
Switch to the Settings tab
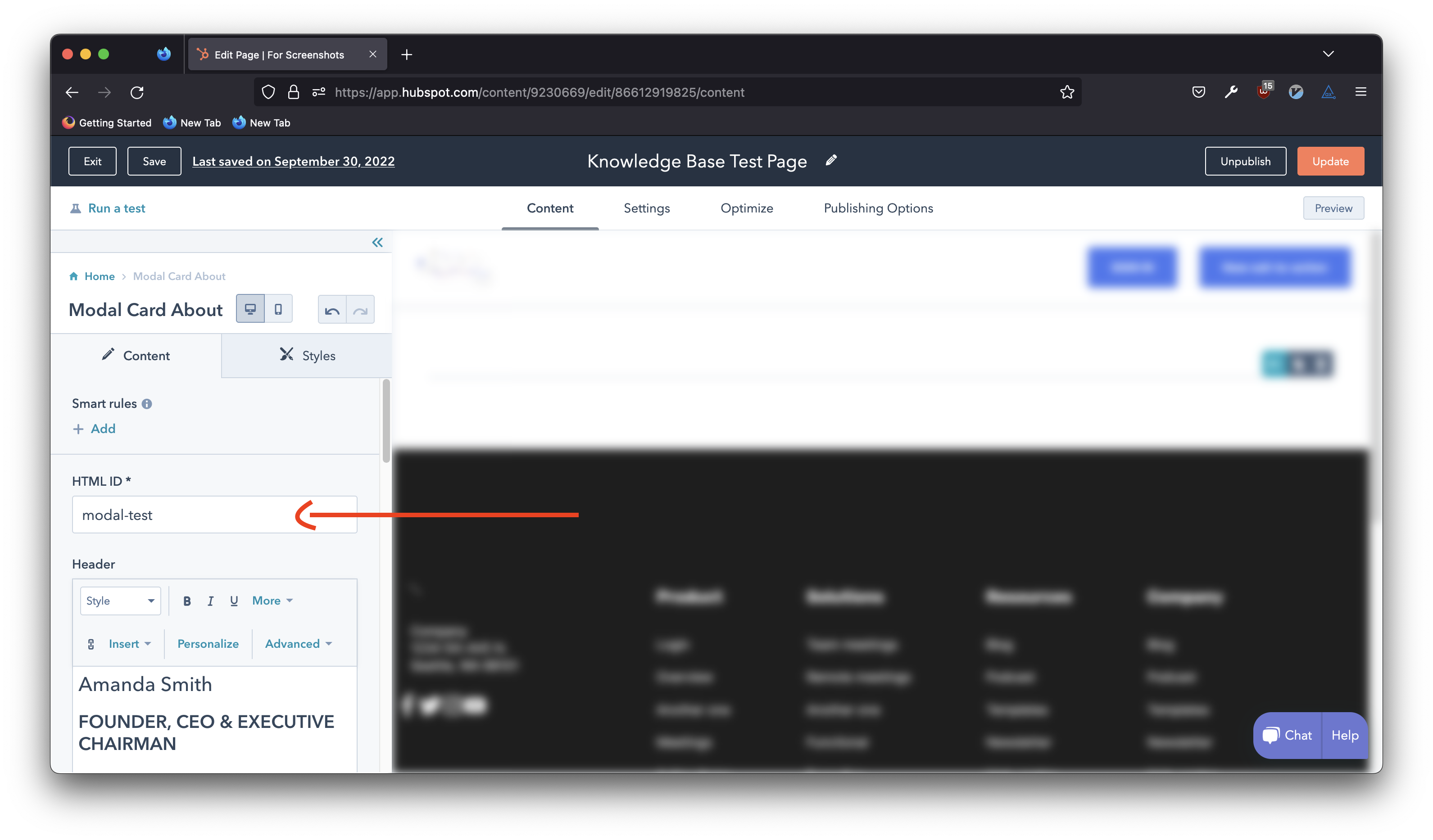tap(647, 208)
